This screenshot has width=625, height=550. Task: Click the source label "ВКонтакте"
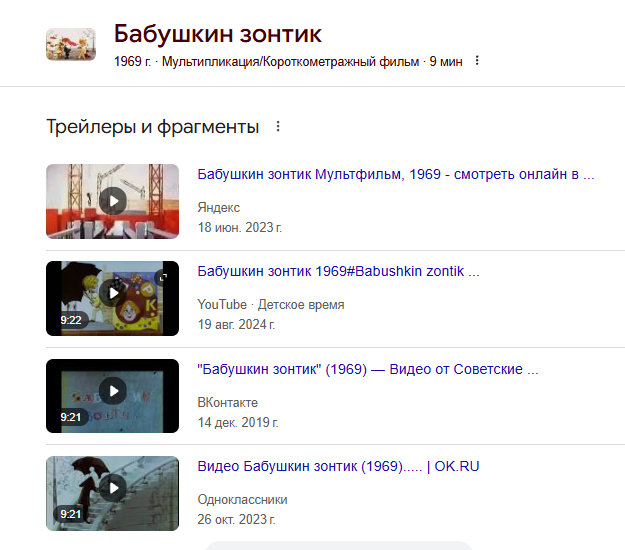coord(228,403)
